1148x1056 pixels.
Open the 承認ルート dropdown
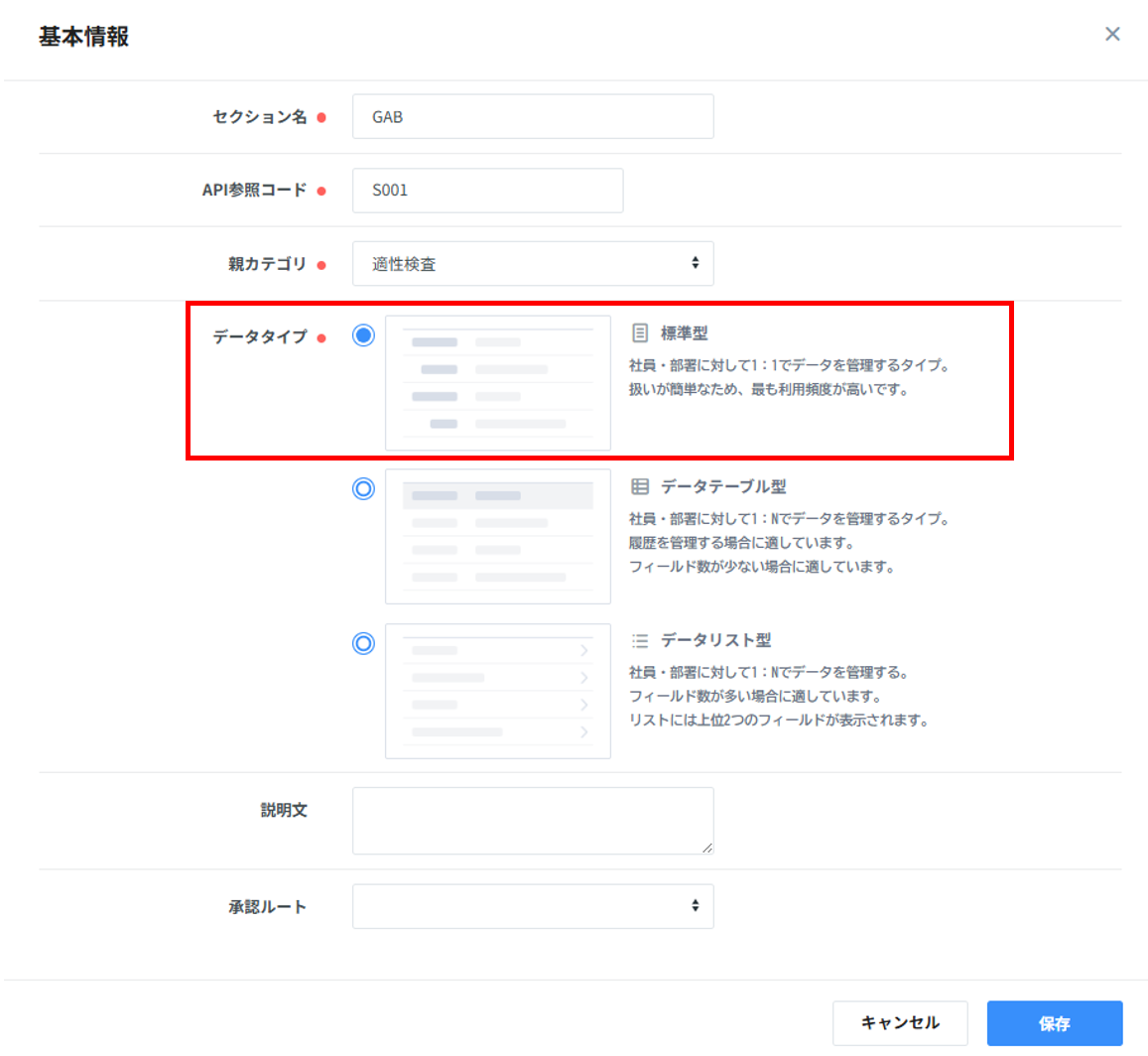point(533,906)
